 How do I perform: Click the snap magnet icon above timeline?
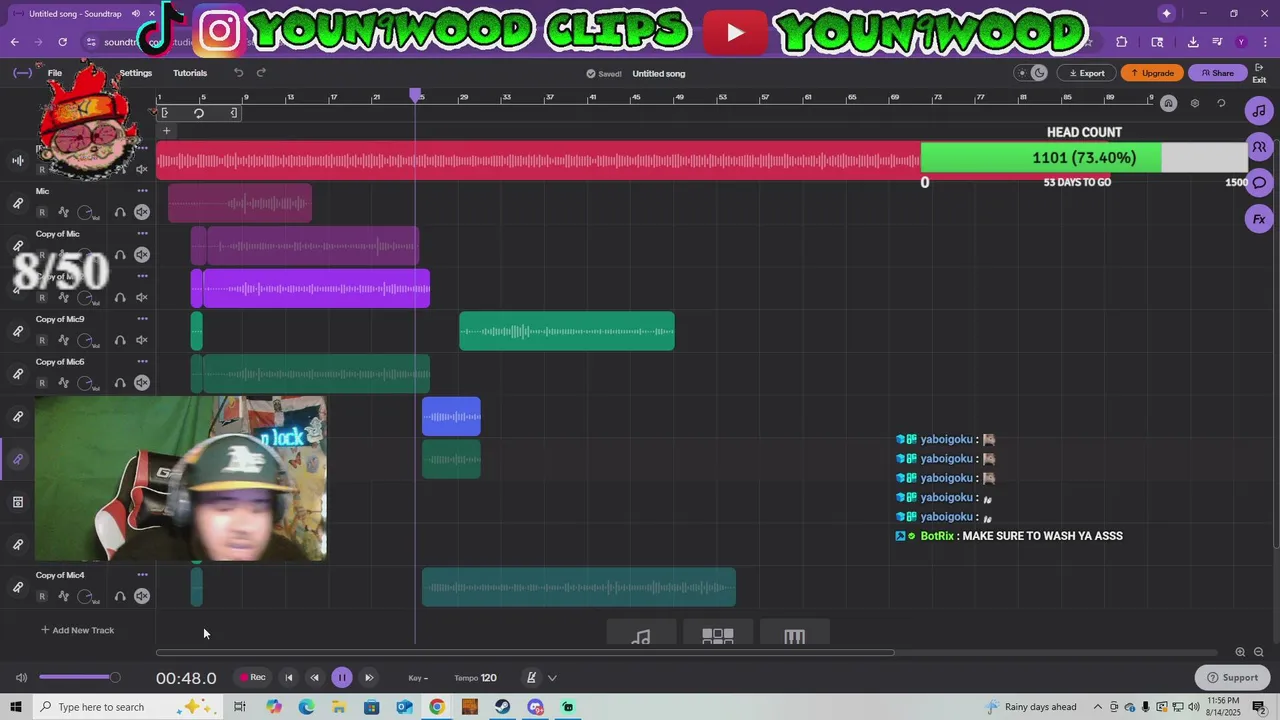point(1168,103)
